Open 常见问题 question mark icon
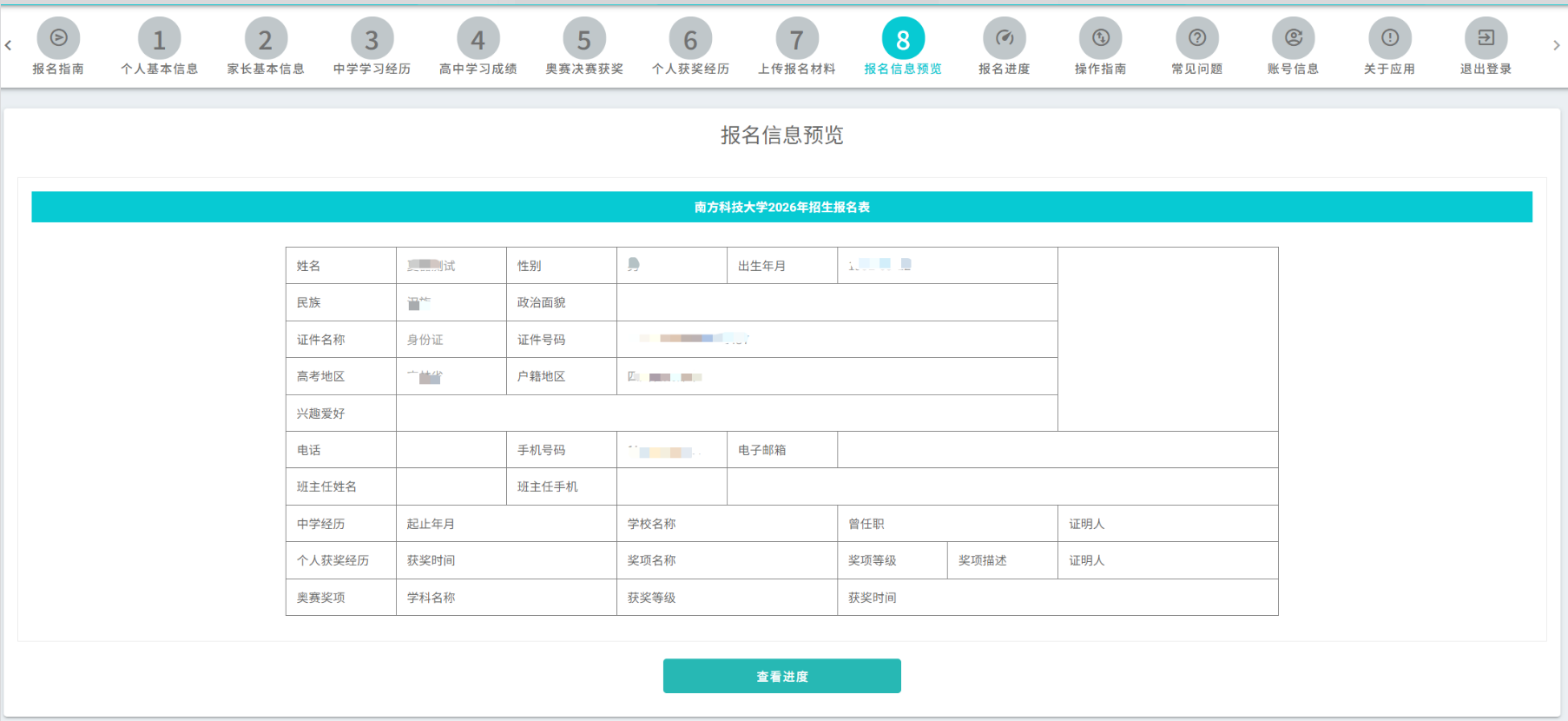The width and height of the screenshot is (1568, 721). click(1196, 39)
